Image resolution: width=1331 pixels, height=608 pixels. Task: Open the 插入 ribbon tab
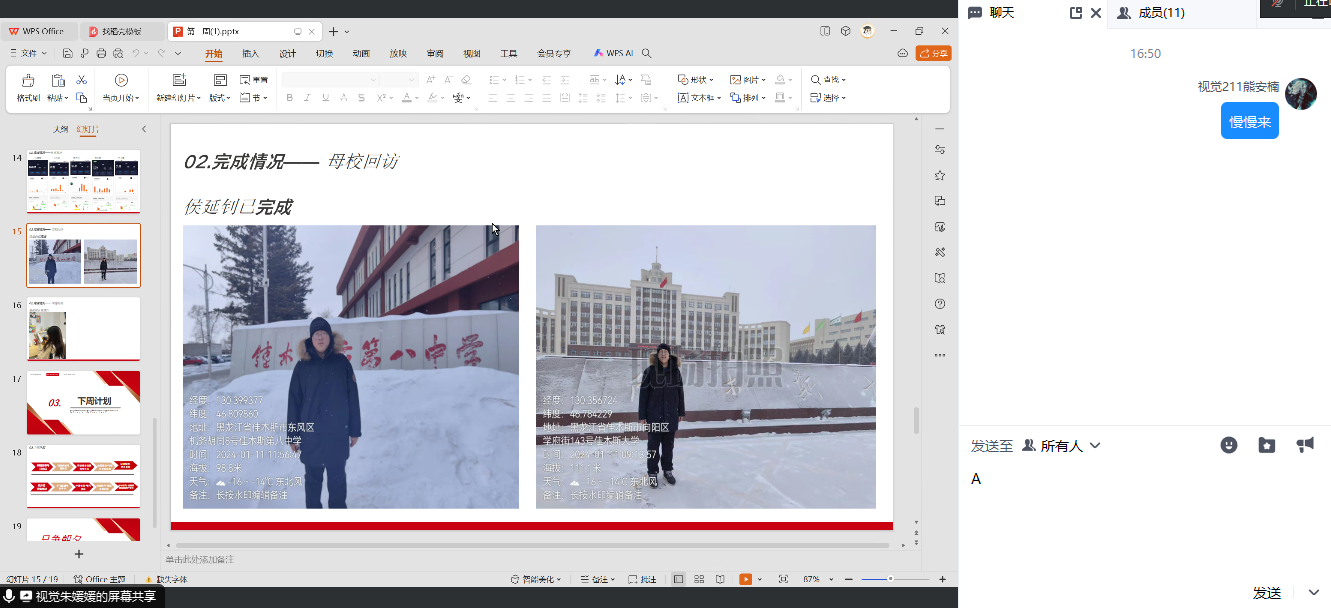pos(250,53)
